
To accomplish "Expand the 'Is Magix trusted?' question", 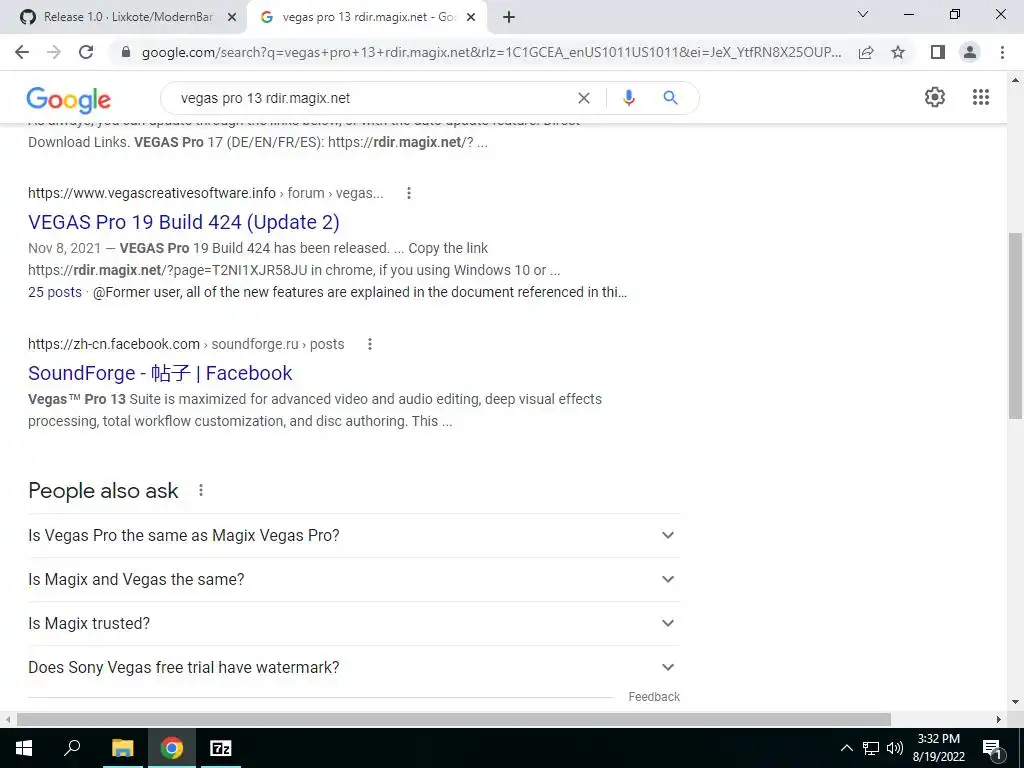I will point(353,624).
